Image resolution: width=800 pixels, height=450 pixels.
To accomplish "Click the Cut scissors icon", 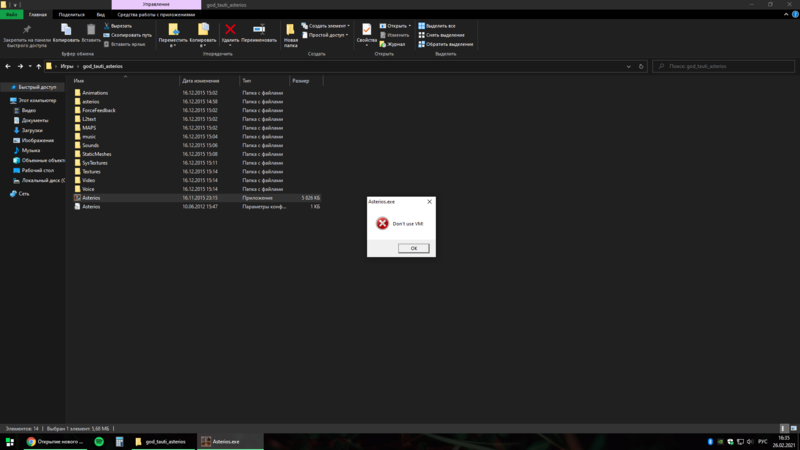I will [107, 26].
